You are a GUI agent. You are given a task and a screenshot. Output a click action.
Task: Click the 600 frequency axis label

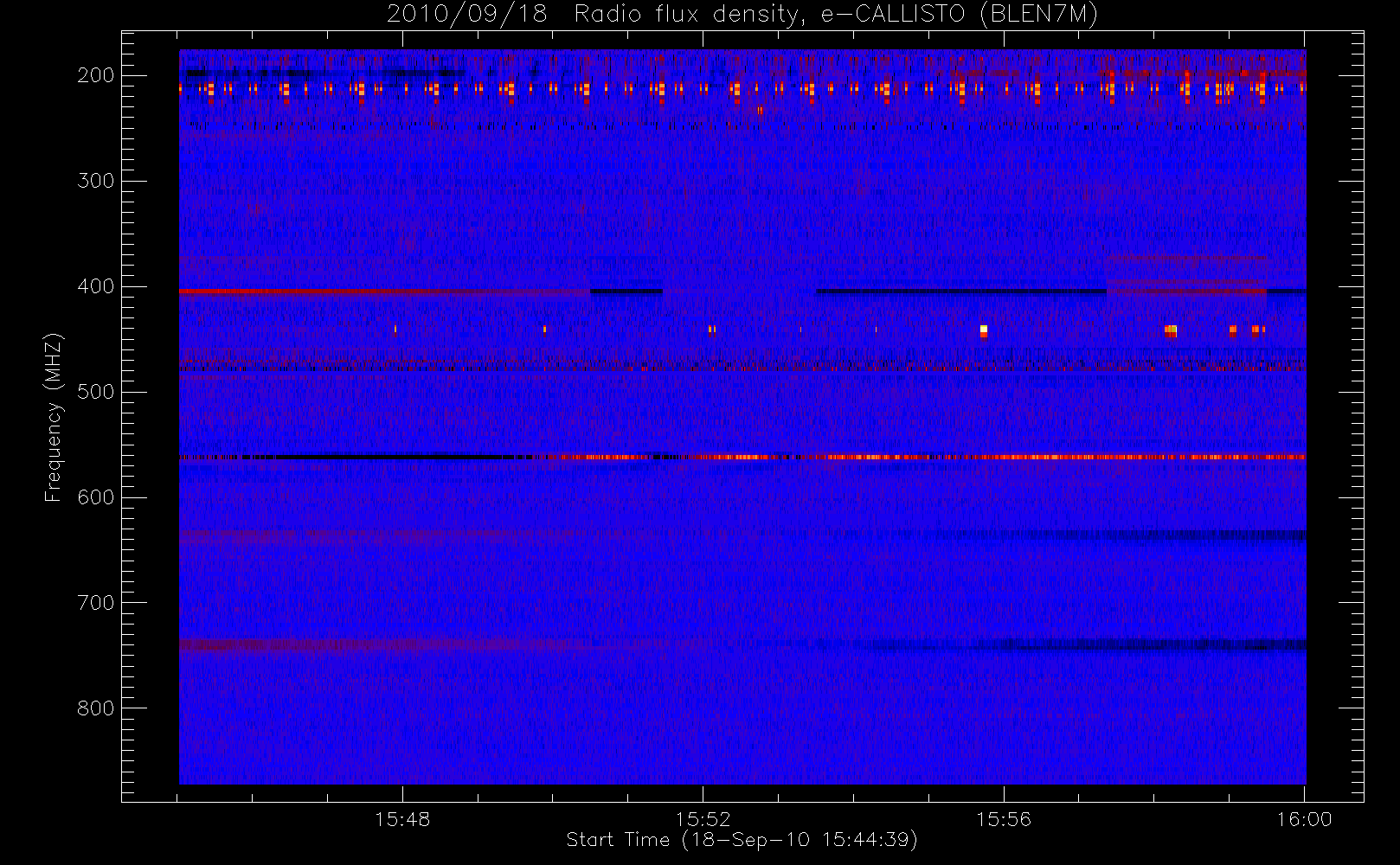pos(95,498)
